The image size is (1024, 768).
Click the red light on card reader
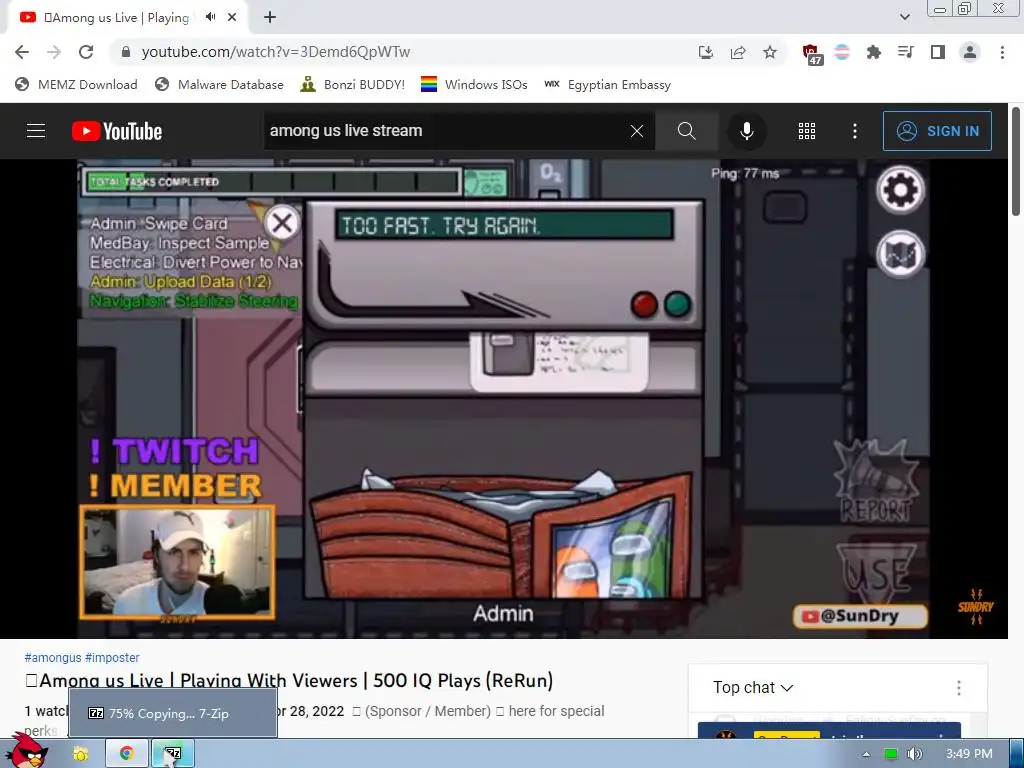coord(644,304)
